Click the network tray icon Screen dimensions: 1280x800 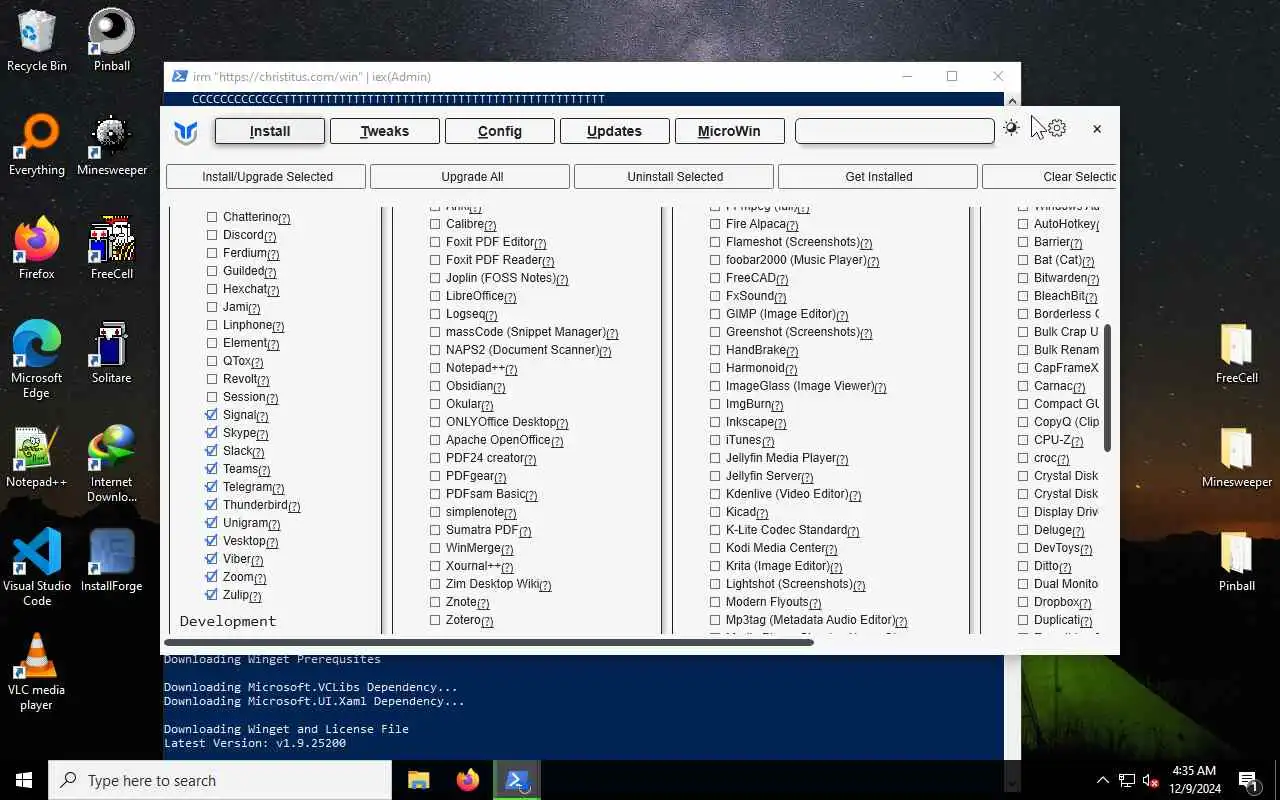[x=1127, y=780]
